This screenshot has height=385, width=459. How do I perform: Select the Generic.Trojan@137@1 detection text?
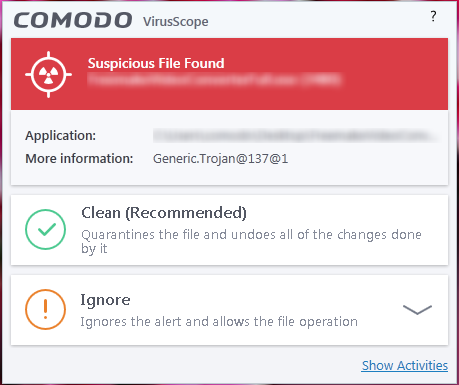[220, 159]
